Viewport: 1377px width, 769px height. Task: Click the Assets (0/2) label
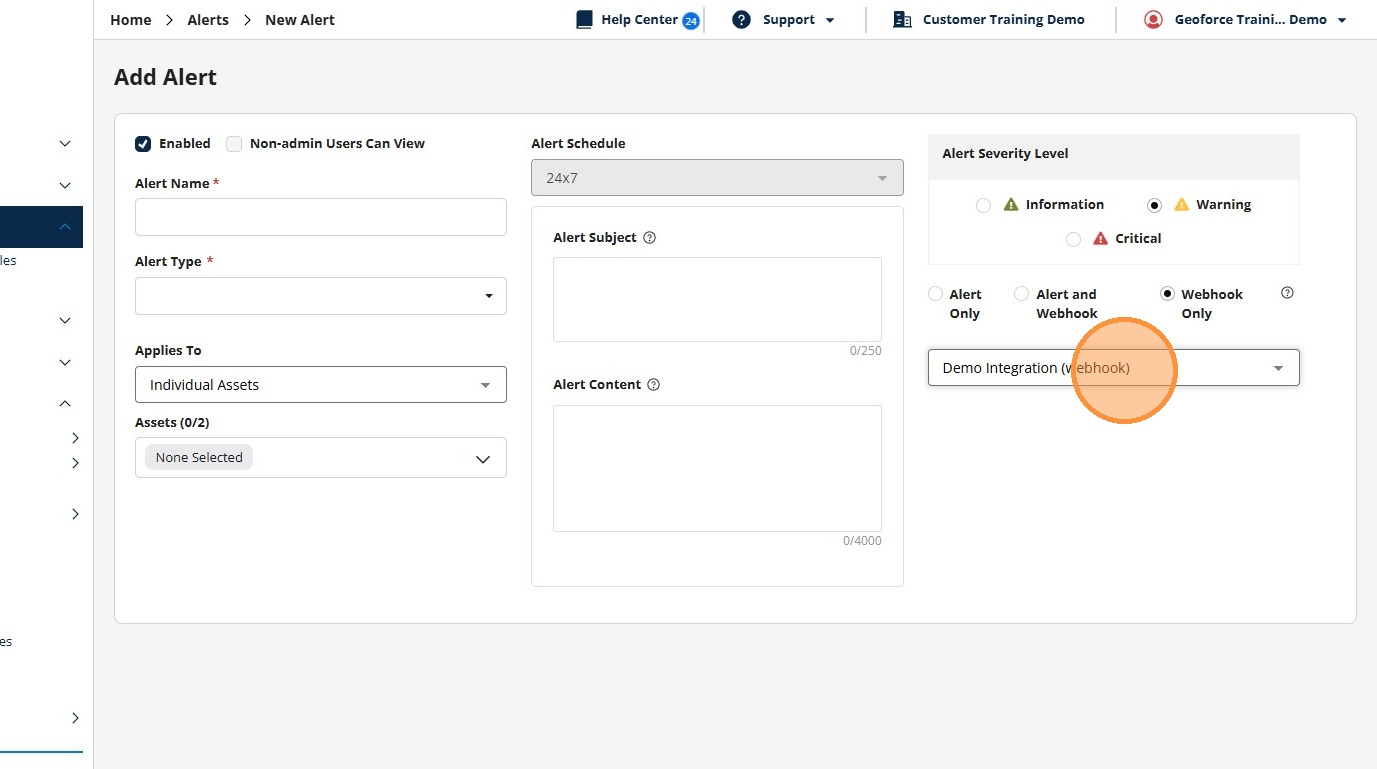172,423
